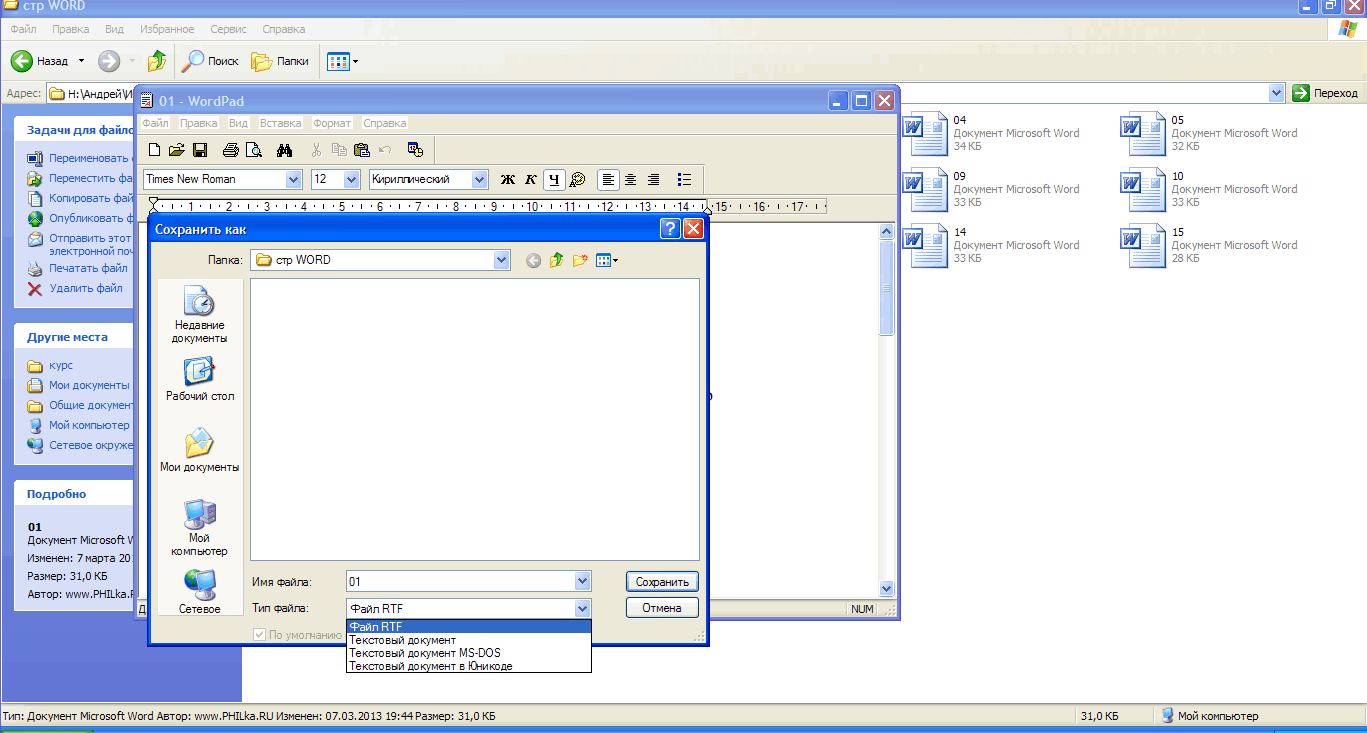Go up one level in save dialog
The image size is (1367, 733).
click(x=556, y=261)
